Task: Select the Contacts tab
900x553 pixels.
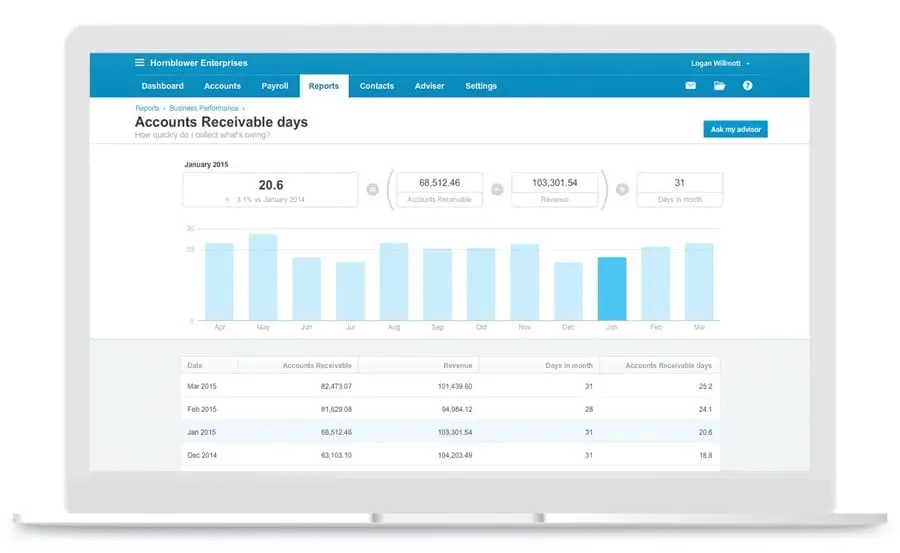Action: click(377, 86)
